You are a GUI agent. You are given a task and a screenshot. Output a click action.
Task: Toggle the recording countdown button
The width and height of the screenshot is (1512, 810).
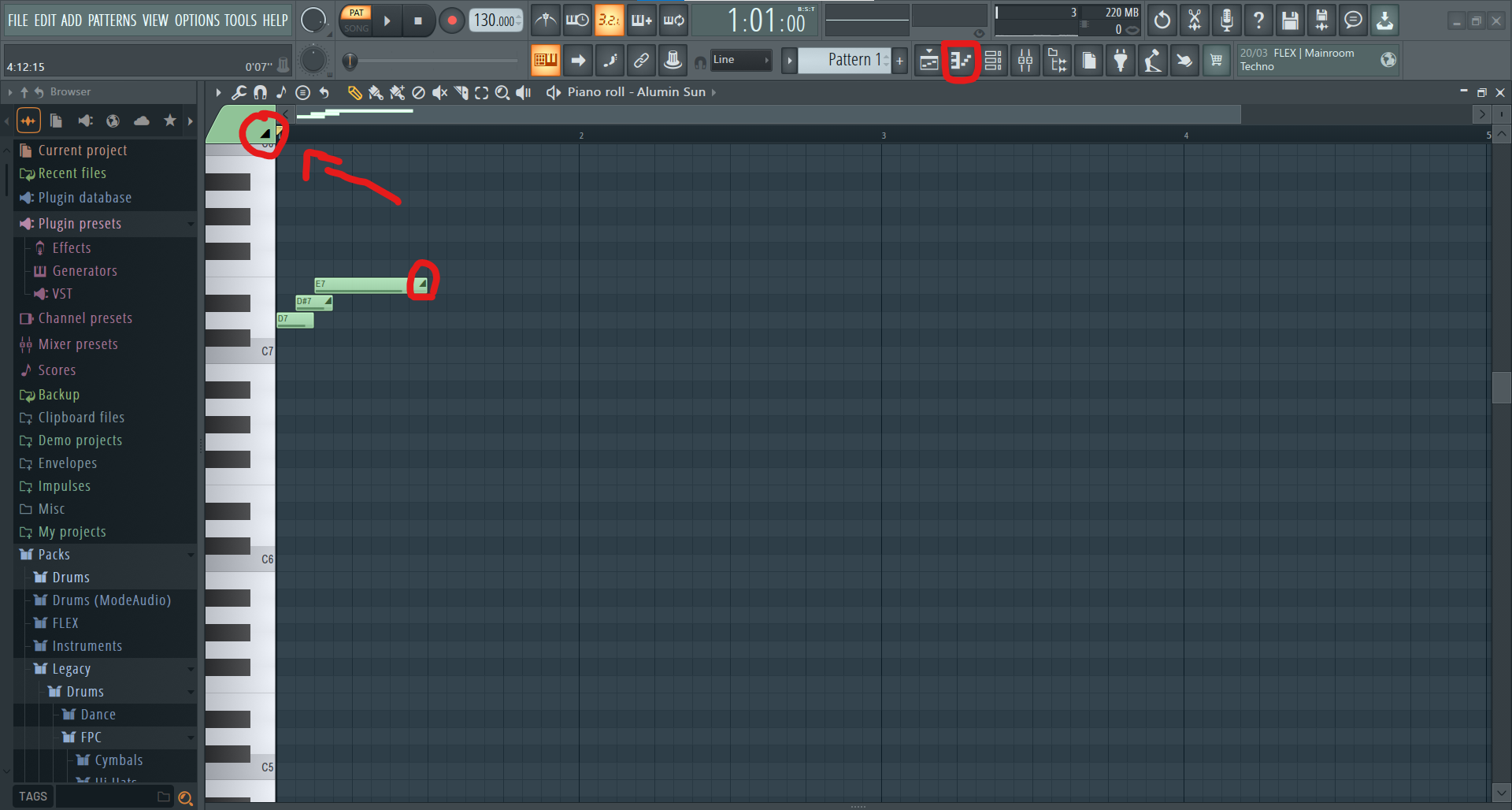[609, 20]
